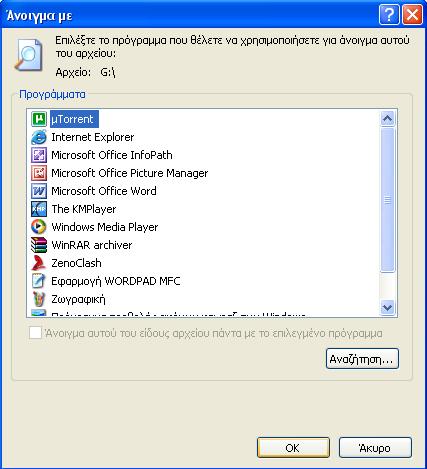Confirm with the OK button
The image size is (427, 469).
point(293,448)
